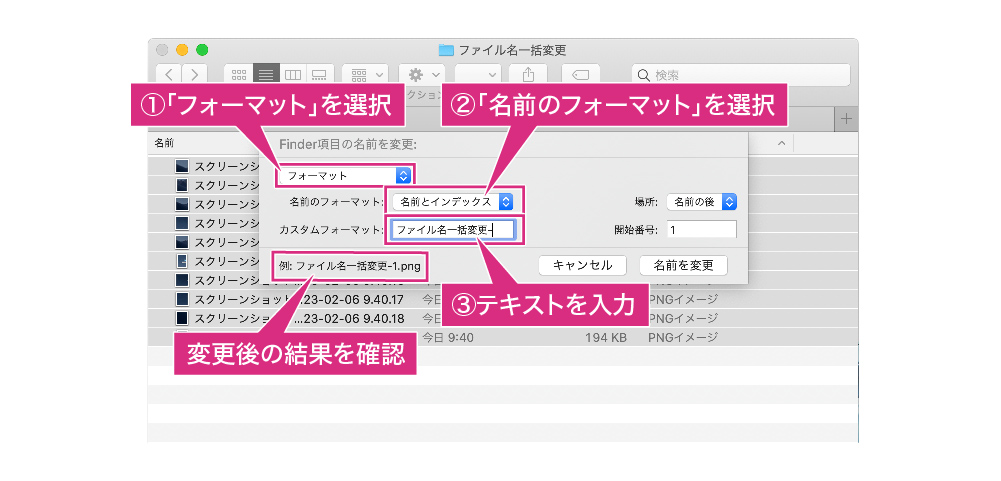Click thumbnail of file ending 9.40.18
1001x481 pixels.
pyautogui.click(x=182, y=317)
